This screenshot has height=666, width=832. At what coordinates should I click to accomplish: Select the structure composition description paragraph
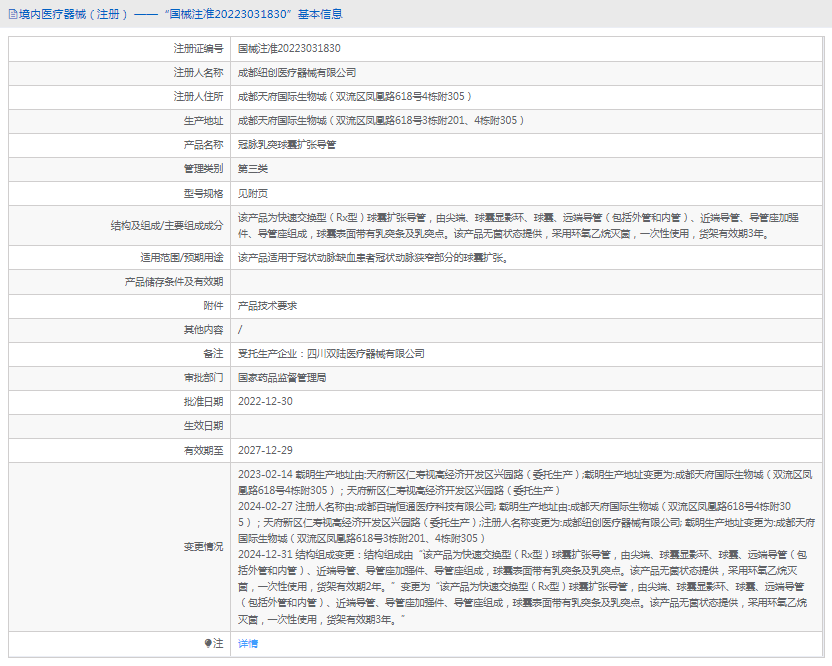coord(518,226)
